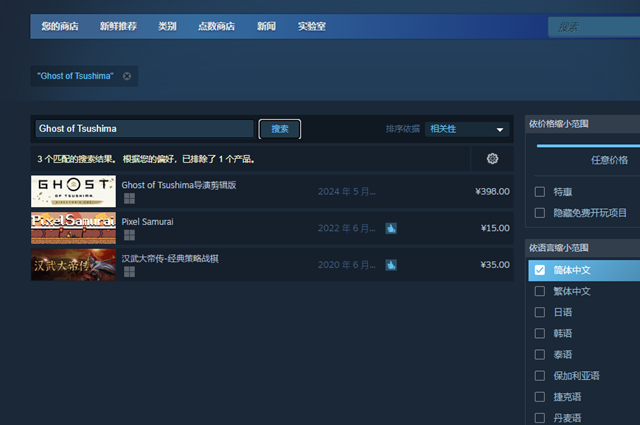
Task: Open 点数商店 tab
Action: click(x=216, y=27)
